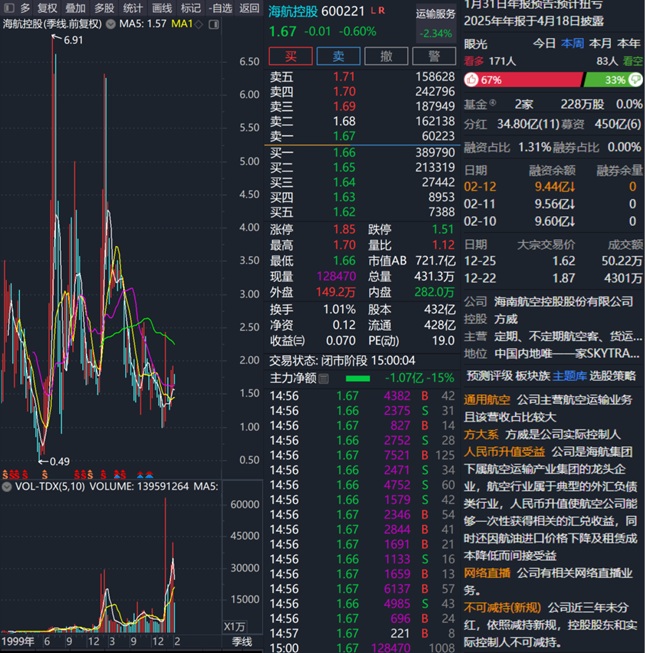
Task: Expand the chart indicator dropdown beside 前复权
Action: [x=110, y=24]
